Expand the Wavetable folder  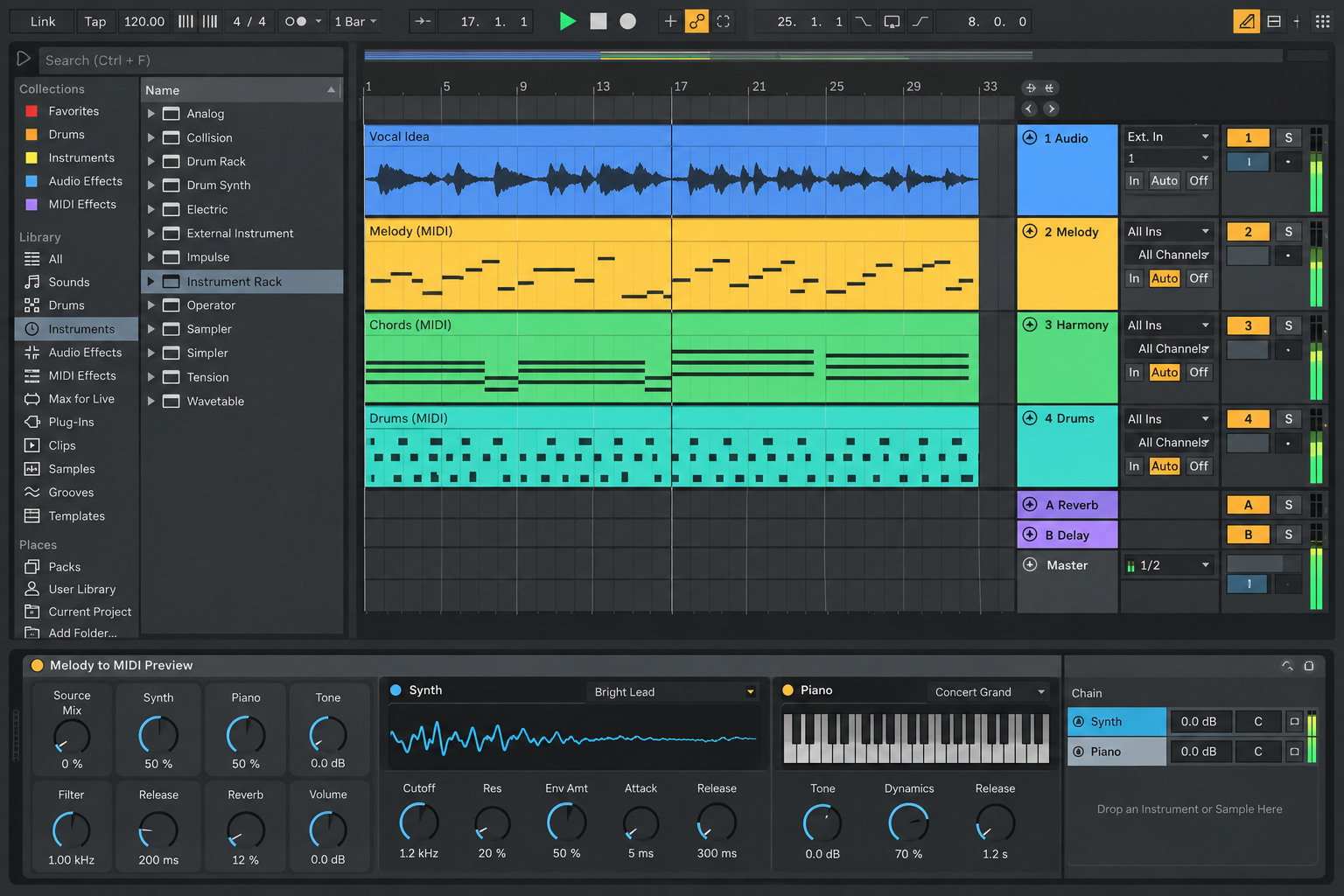(x=151, y=401)
